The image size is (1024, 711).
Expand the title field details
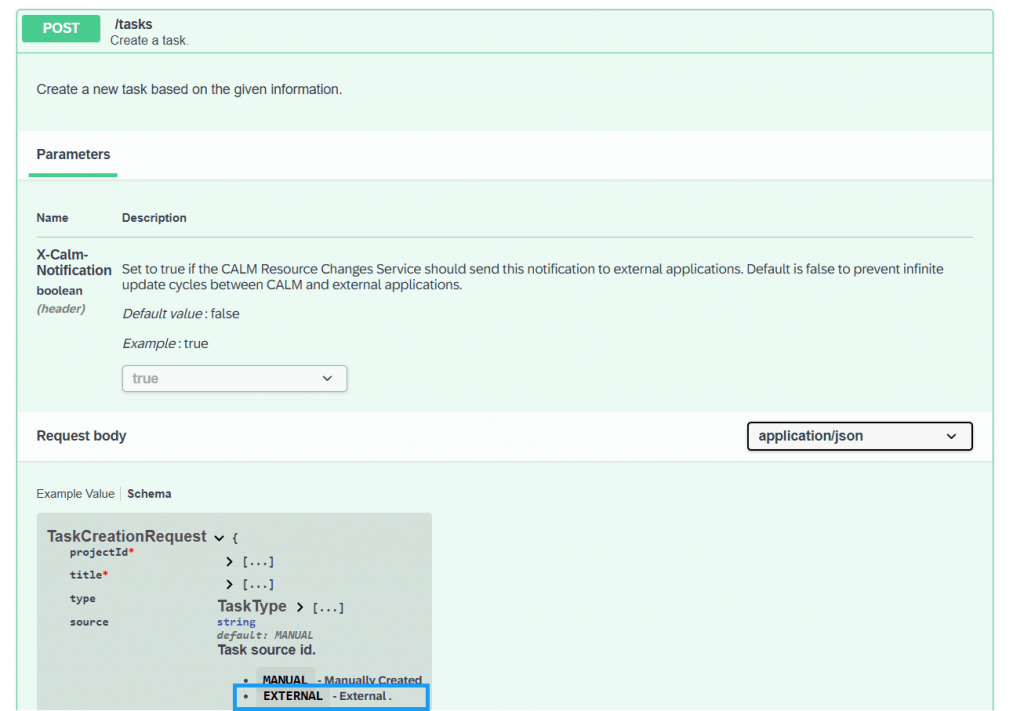[x=229, y=584]
